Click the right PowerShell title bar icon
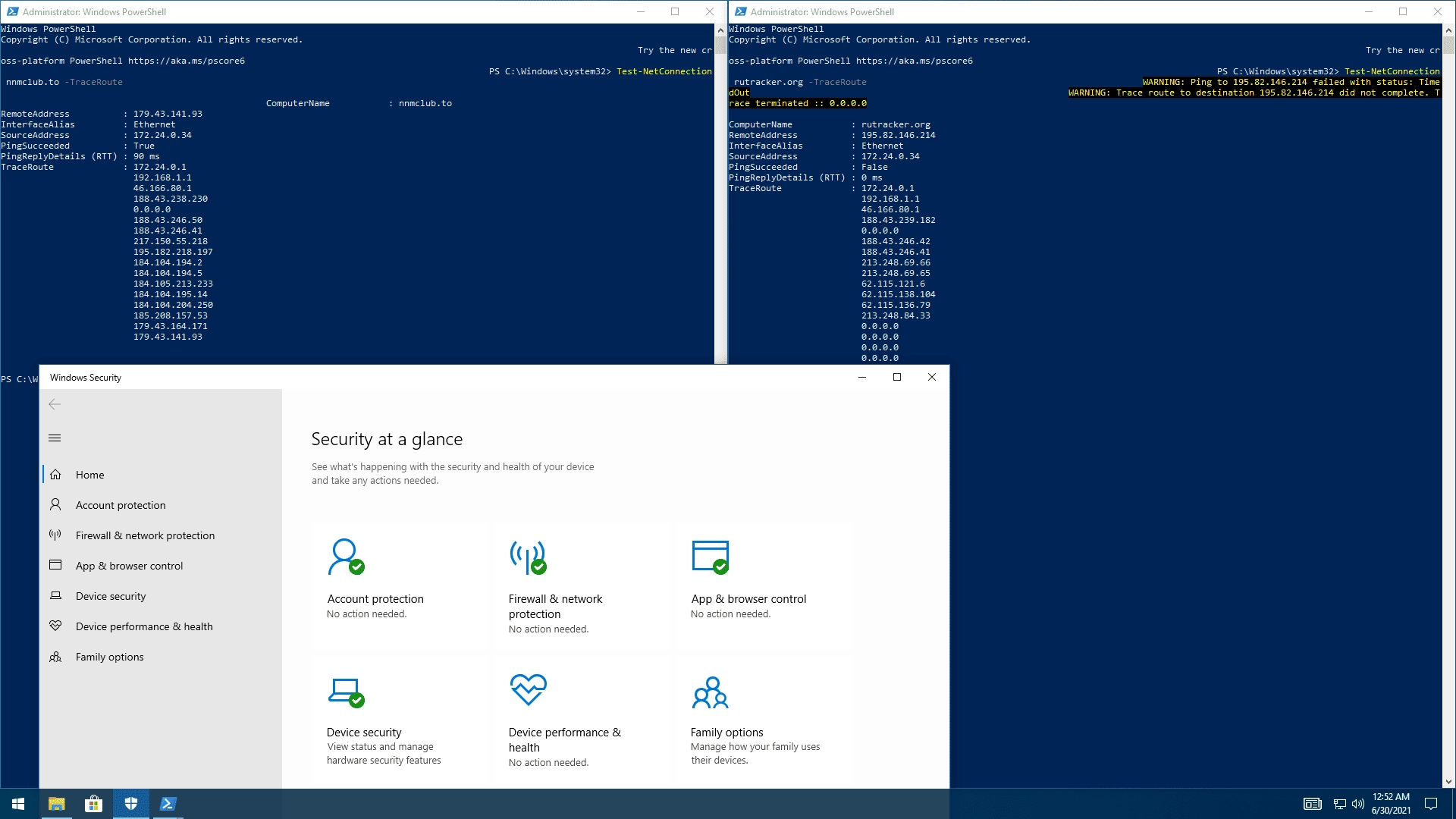 740,11
